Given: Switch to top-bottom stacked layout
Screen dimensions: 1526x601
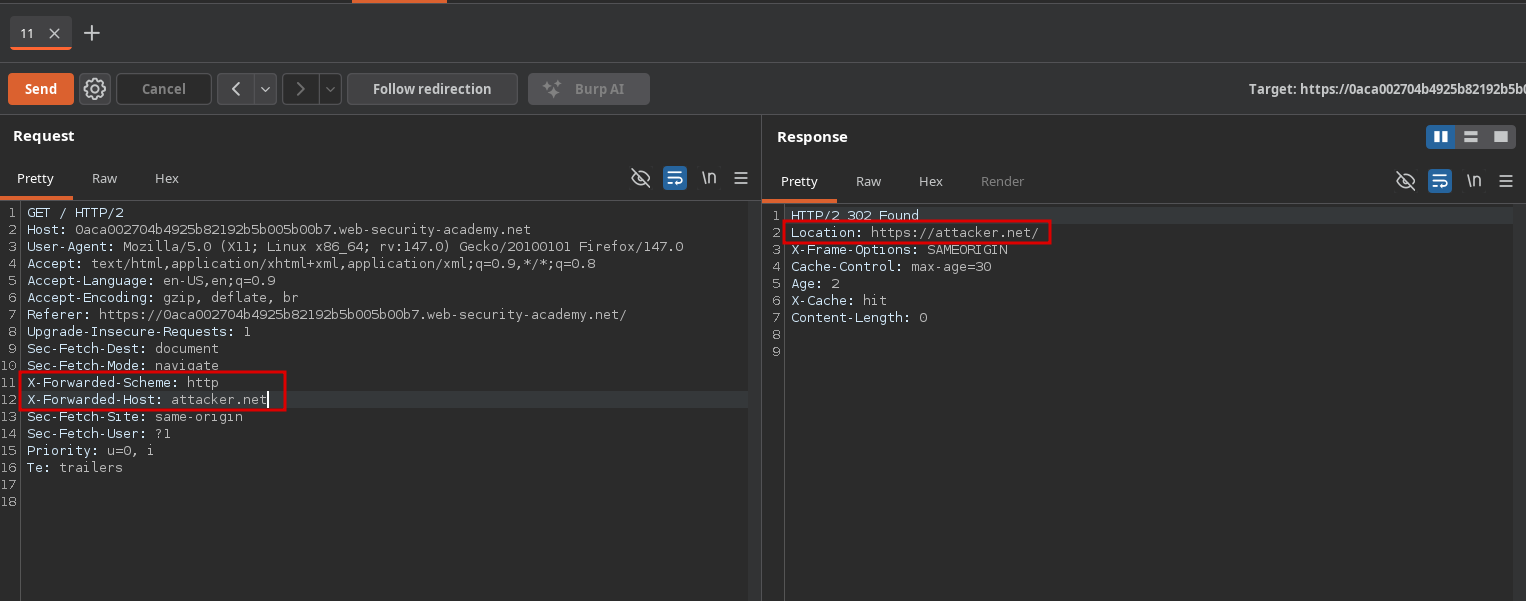Looking at the screenshot, I should tap(1471, 137).
